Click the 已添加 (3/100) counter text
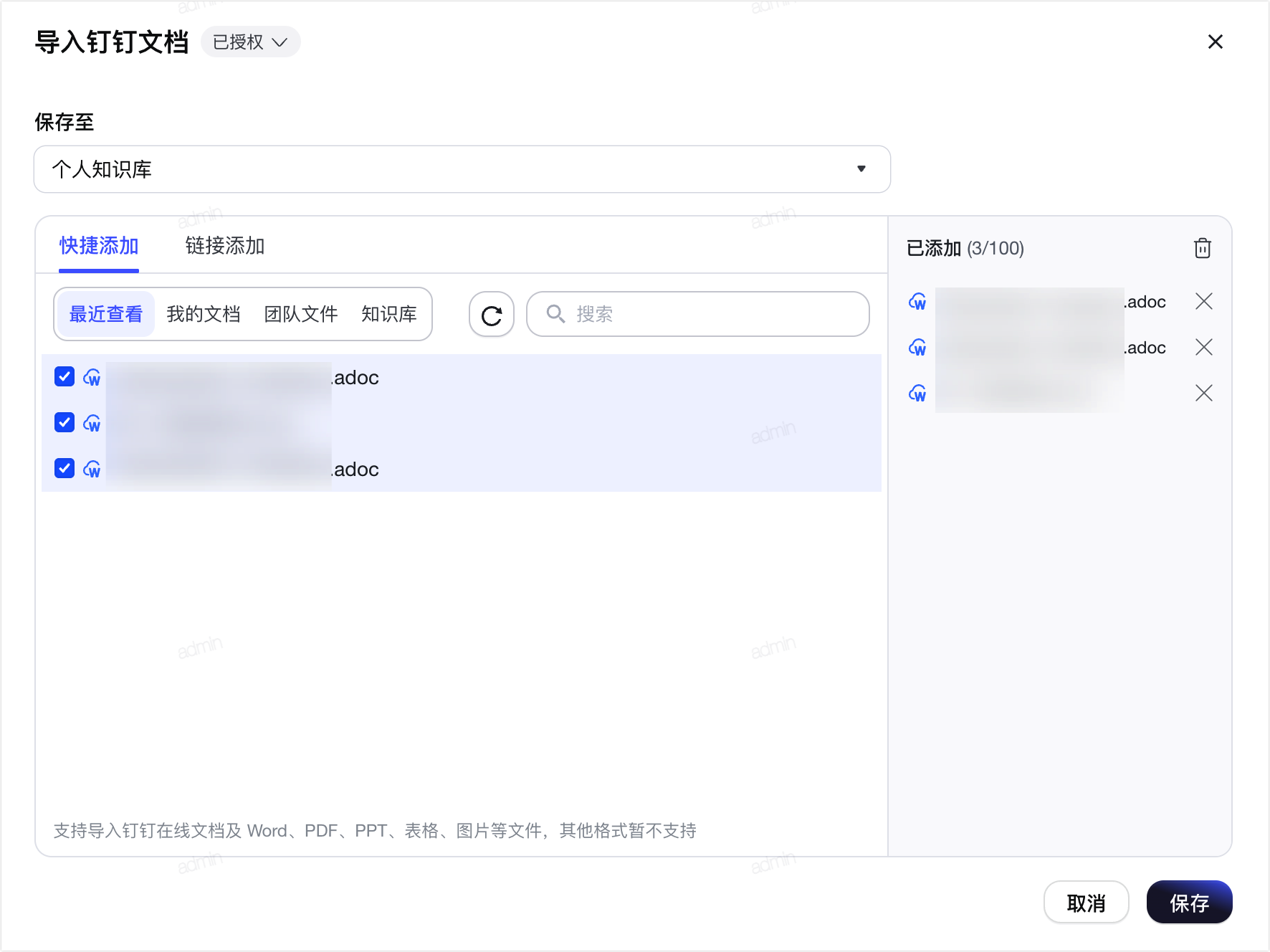 [965, 248]
